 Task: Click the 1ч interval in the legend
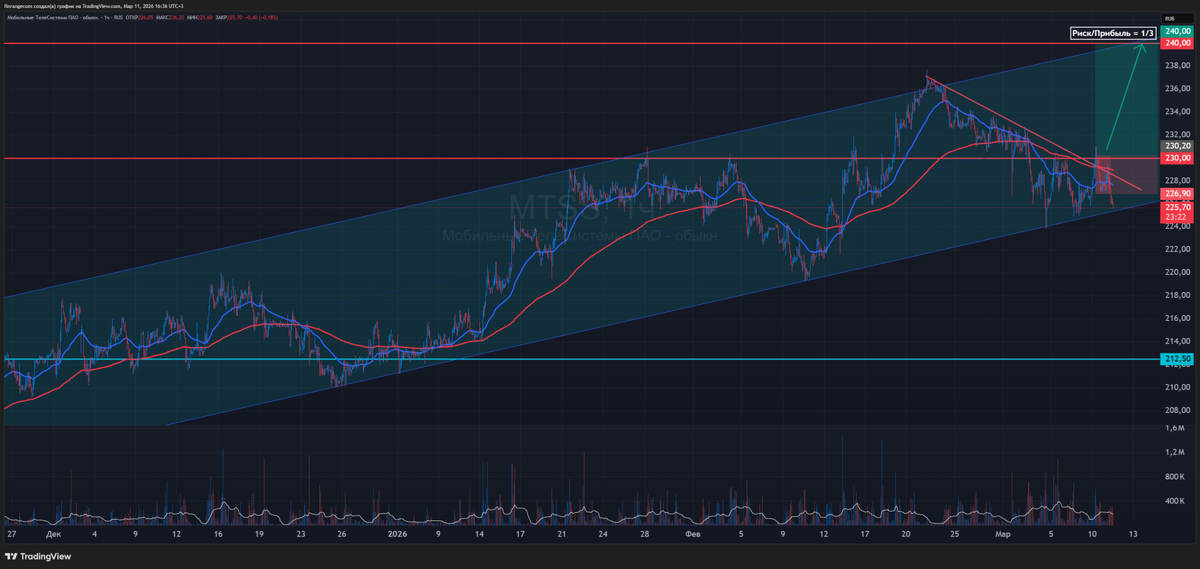[x=107, y=17]
